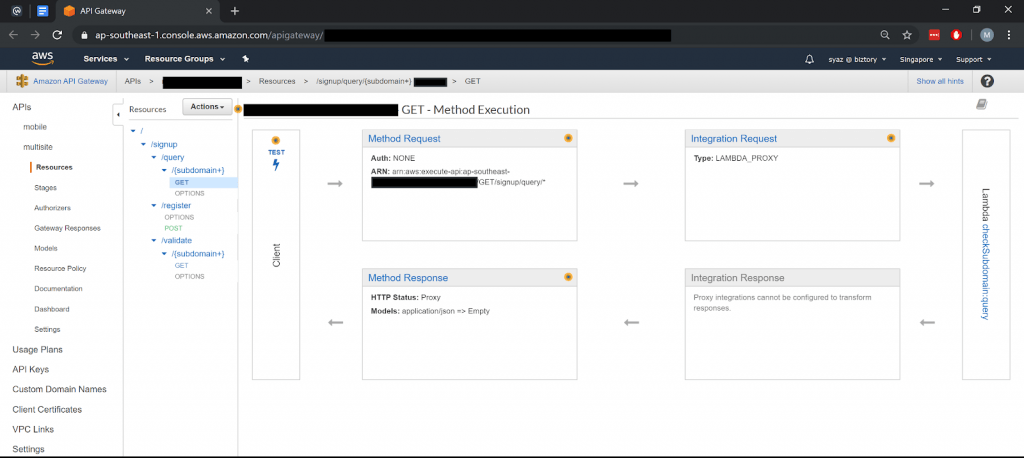The width and height of the screenshot is (1024, 458).
Task: Select the highlighted GET under /query
Action: point(182,182)
